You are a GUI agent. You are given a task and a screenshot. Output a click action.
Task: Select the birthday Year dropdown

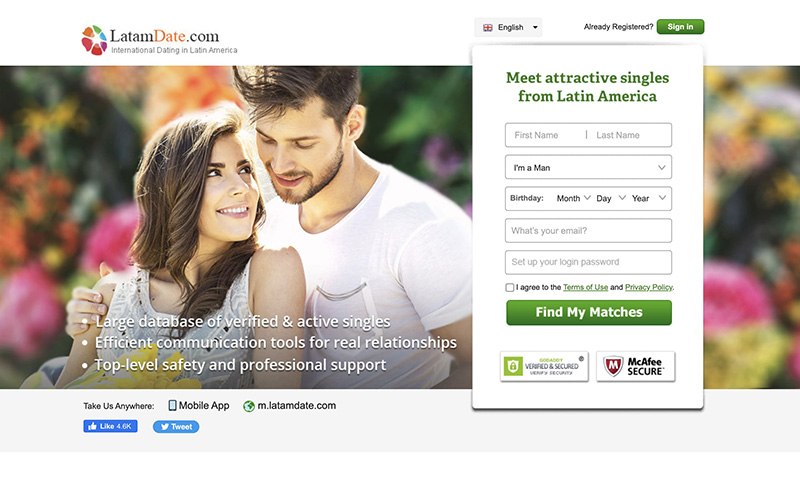648,198
